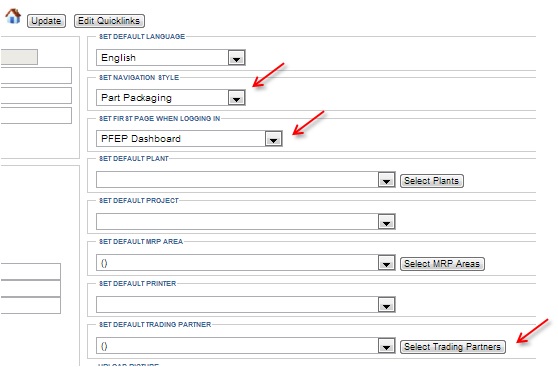Expand the default MRP area dropdown
Screen dimensions: 558x367
coord(386,263)
